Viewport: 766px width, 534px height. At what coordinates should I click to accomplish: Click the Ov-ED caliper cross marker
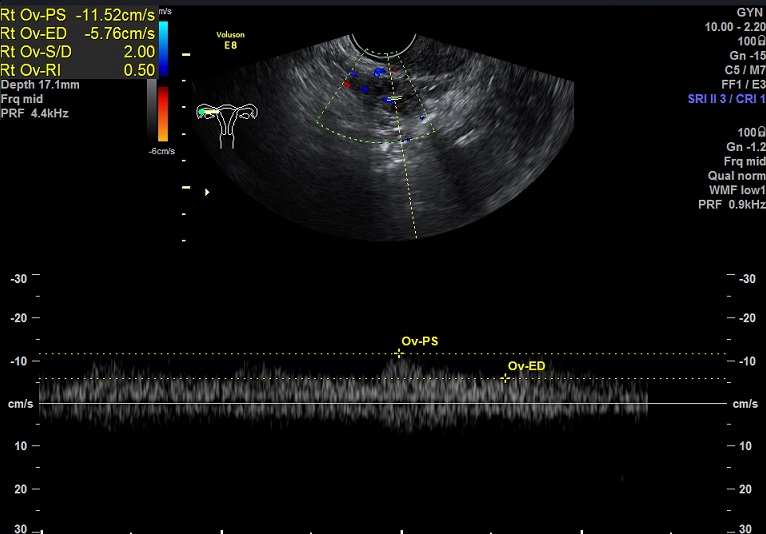506,378
